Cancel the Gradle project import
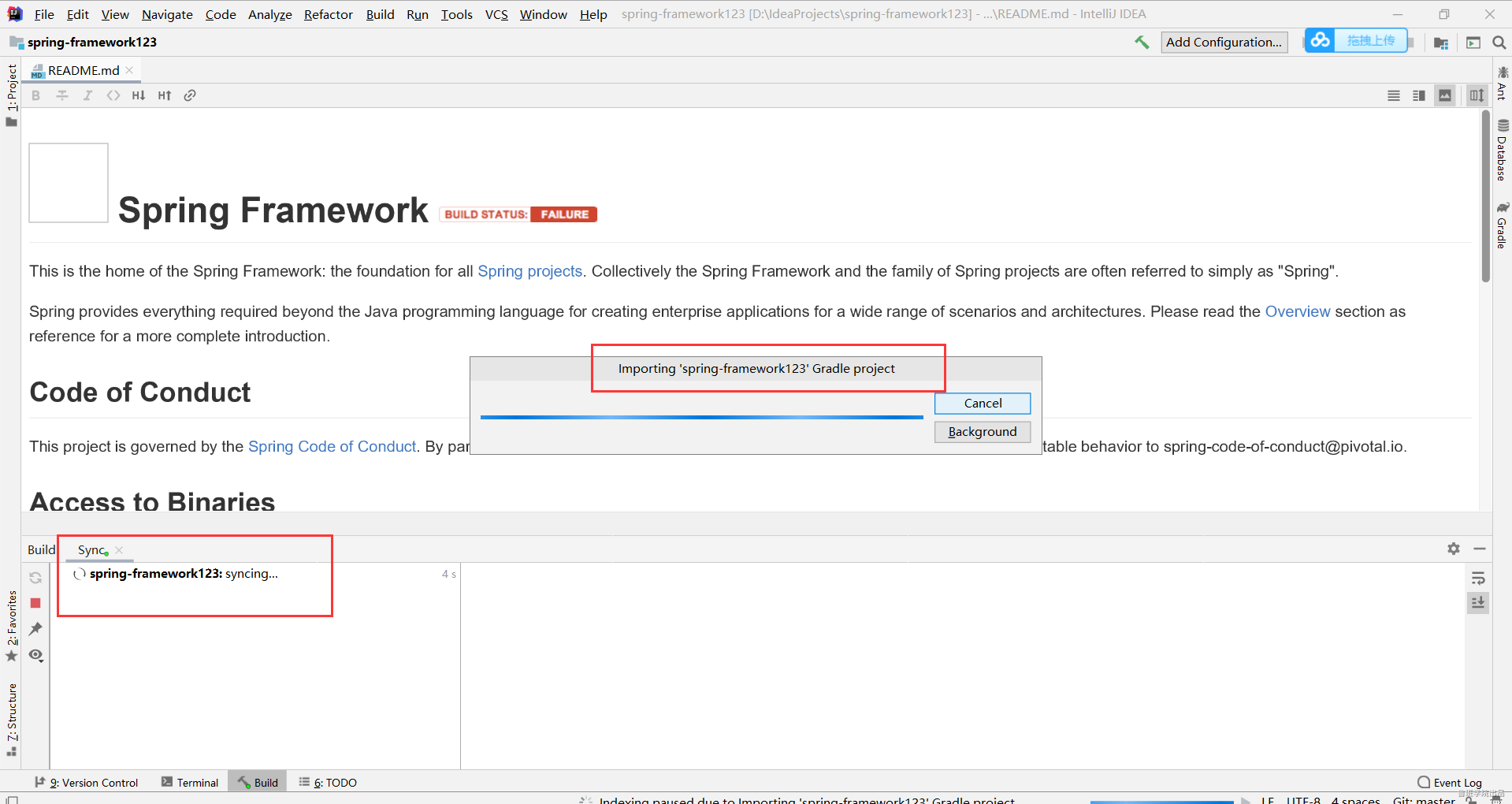Image resolution: width=1512 pixels, height=804 pixels. (x=983, y=403)
